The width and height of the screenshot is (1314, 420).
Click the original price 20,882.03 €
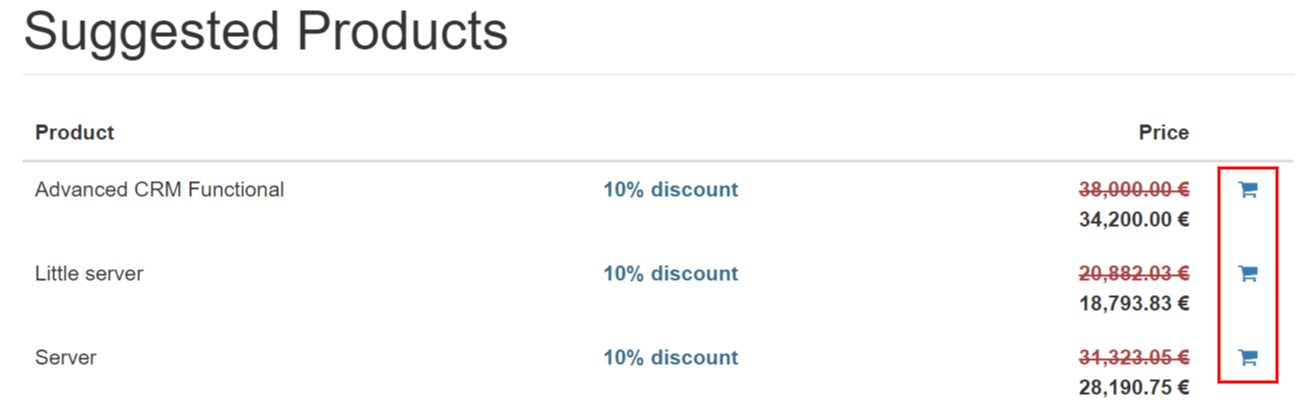(1133, 273)
